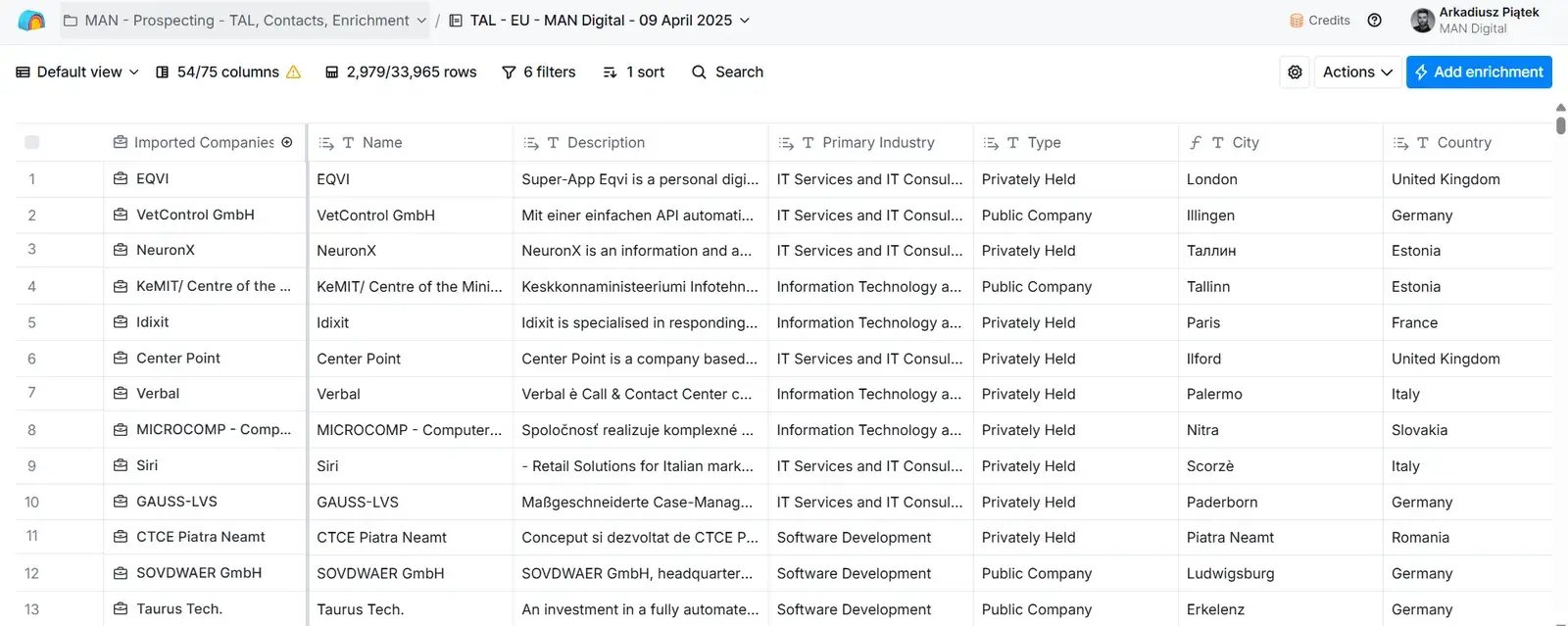Viewport: 1568px width, 626px height.
Task: Toggle the select-all rows checkbox
Action: click(x=31, y=142)
